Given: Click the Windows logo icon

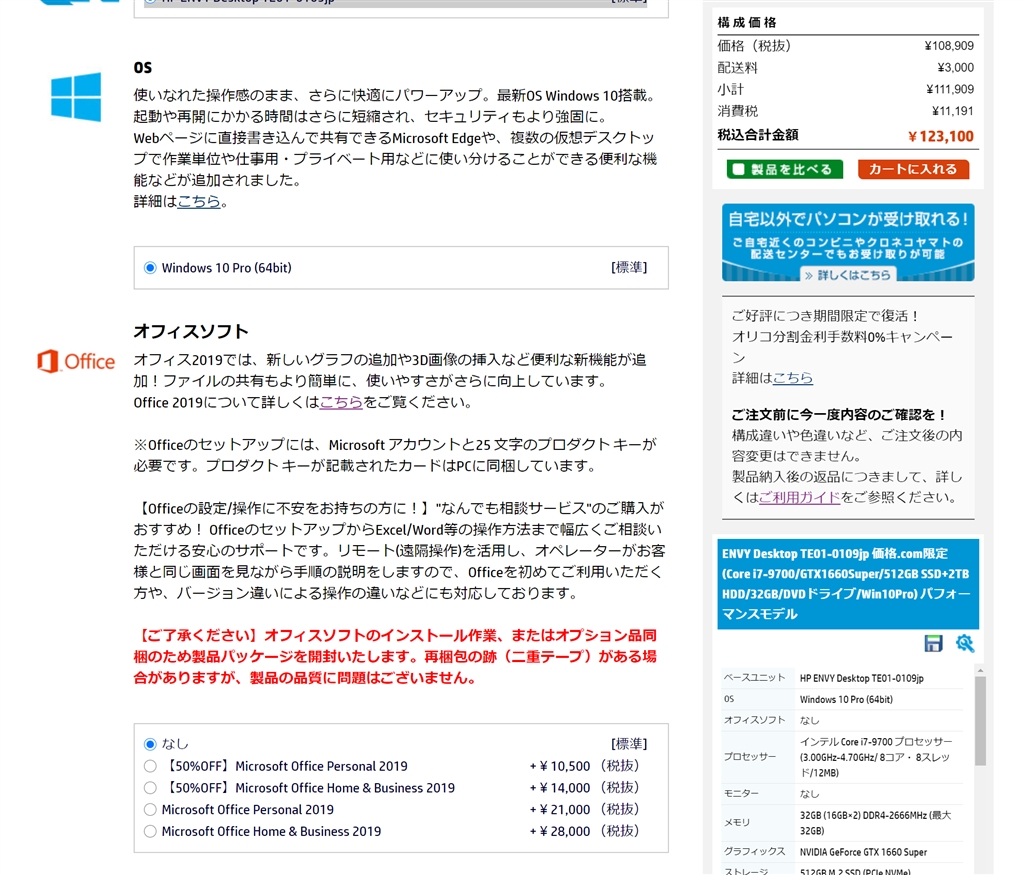Looking at the screenshot, I should 76,97.
